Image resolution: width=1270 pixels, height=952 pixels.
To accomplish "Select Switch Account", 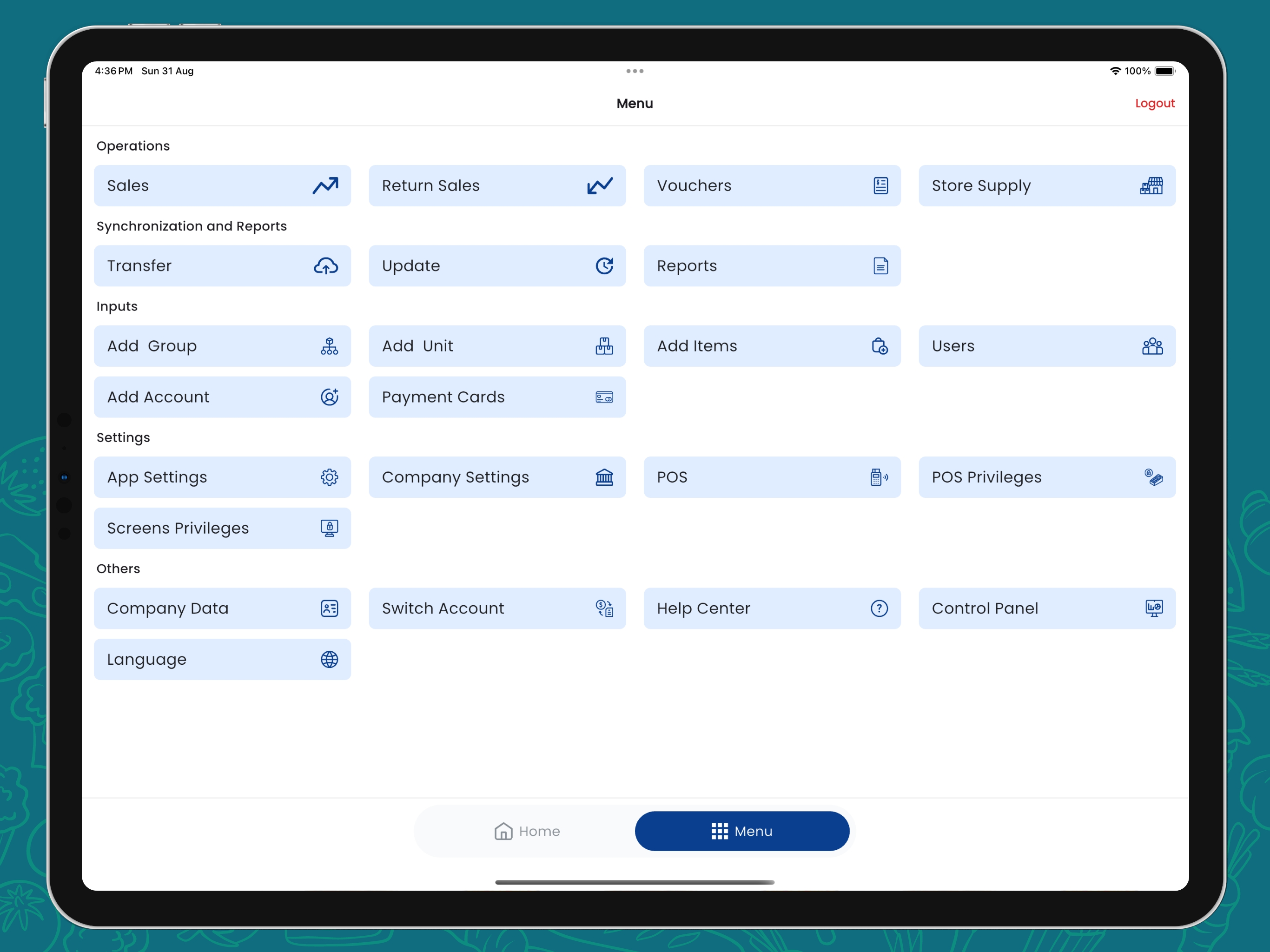I will click(497, 608).
